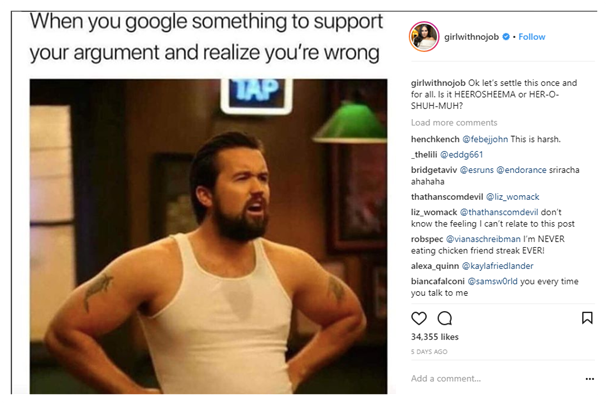Like the post with the heart icon

point(419,318)
